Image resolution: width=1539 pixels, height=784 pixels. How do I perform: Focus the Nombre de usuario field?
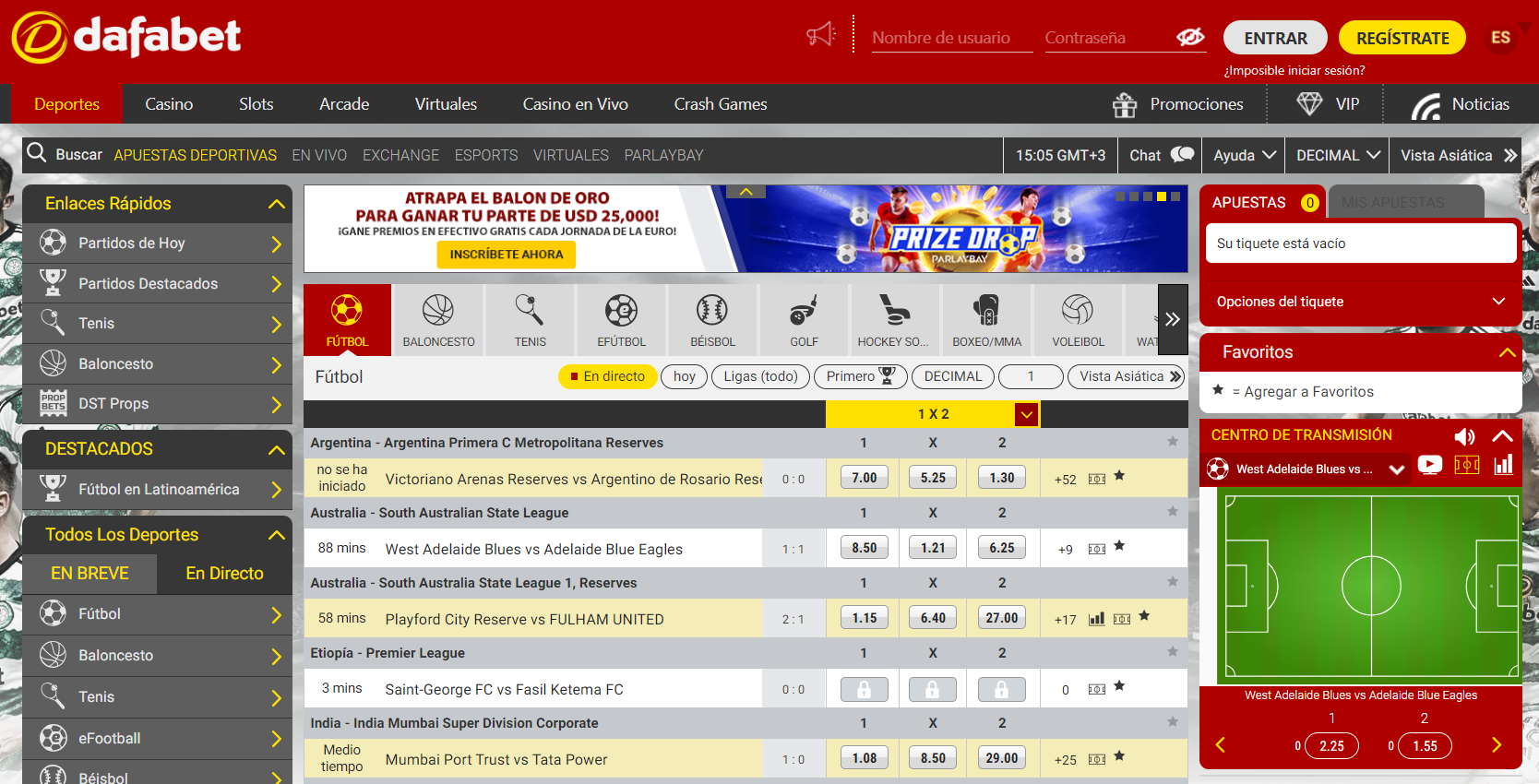click(x=952, y=38)
